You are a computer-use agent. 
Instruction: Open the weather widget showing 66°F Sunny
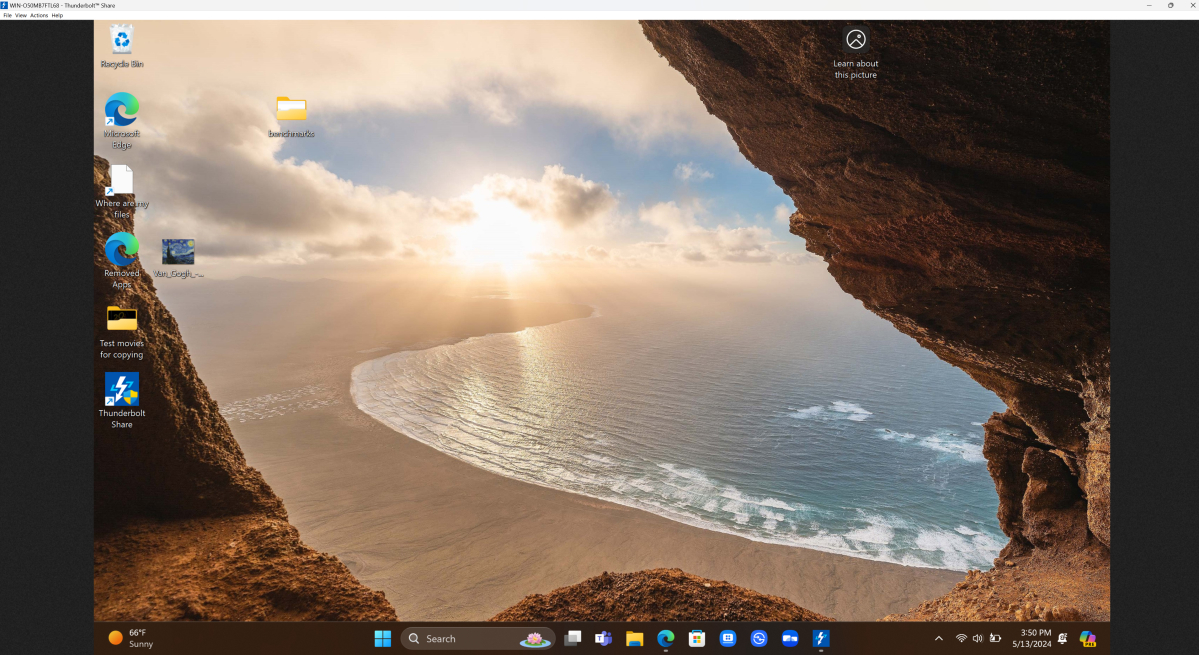click(131, 638)
